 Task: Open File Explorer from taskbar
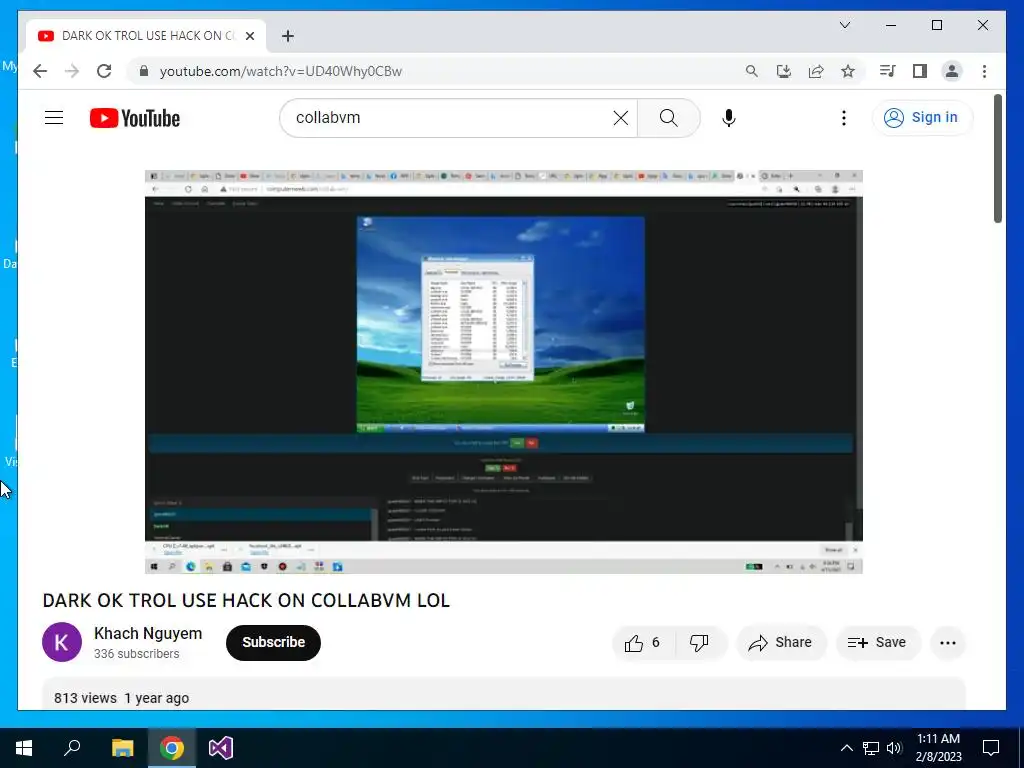122,748
